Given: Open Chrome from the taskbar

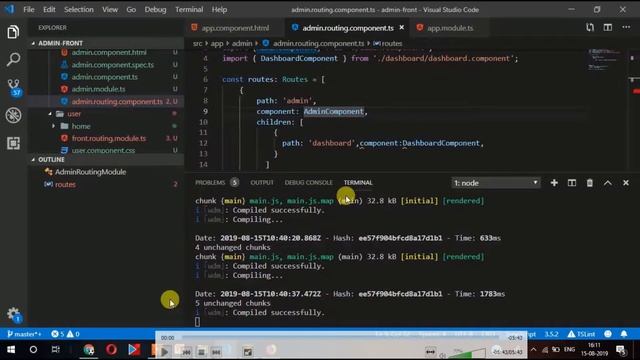Looking at the screenshot, I should (x=89, y=350).
